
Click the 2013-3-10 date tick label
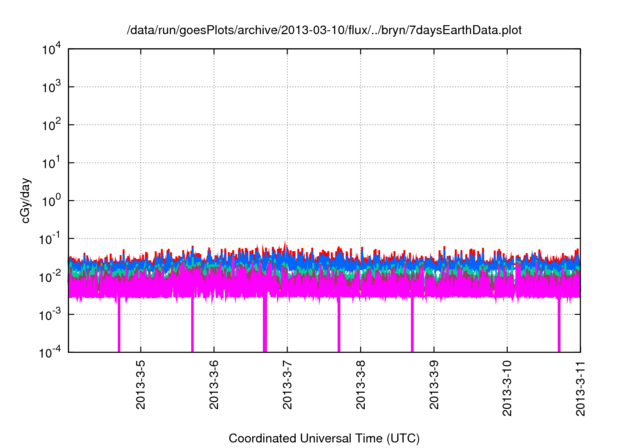(x=507, y=388)
